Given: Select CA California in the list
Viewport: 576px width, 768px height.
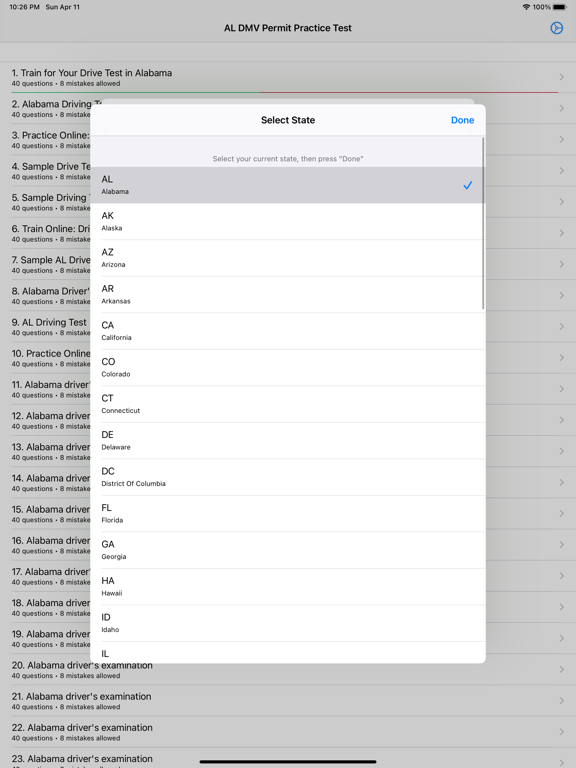Looking at the screenshot, I should coord(288,331).
